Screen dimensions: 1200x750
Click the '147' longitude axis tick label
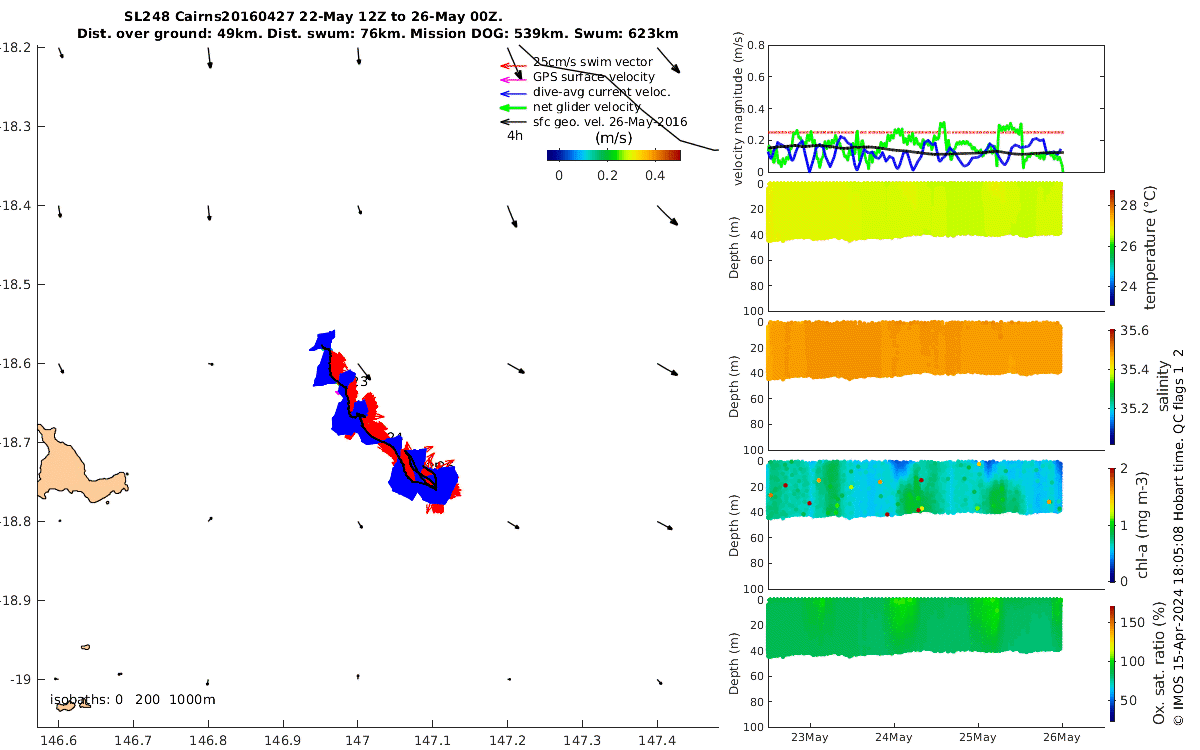(358, 740)
